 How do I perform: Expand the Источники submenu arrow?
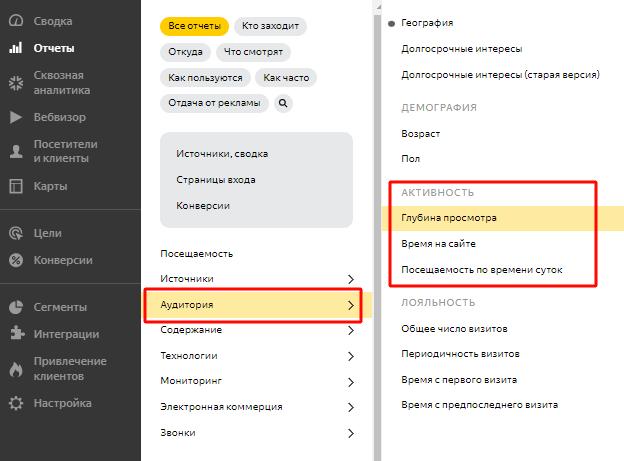[351, 279]
